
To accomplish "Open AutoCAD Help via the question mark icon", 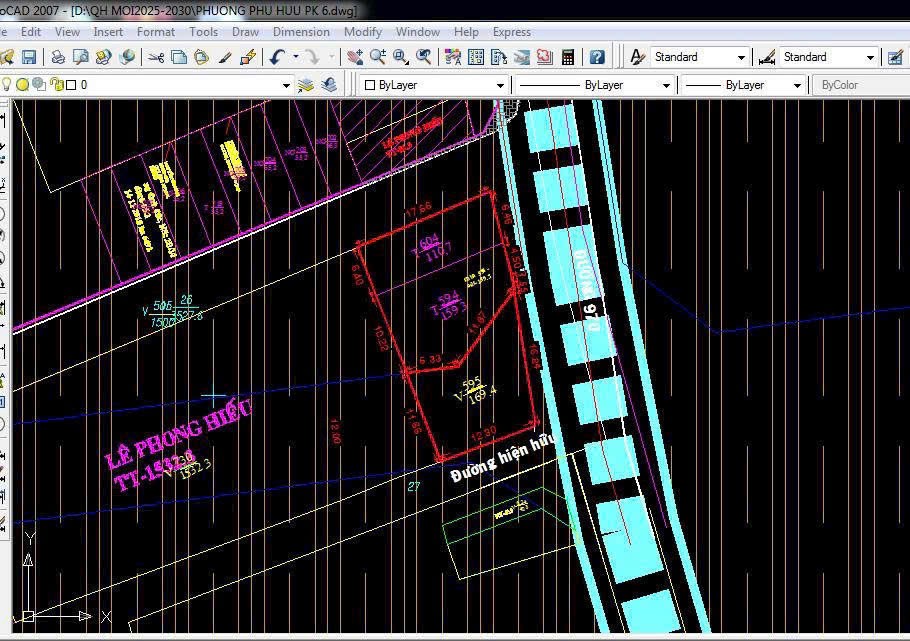I will pyautogui.click(x=597, y=57).
